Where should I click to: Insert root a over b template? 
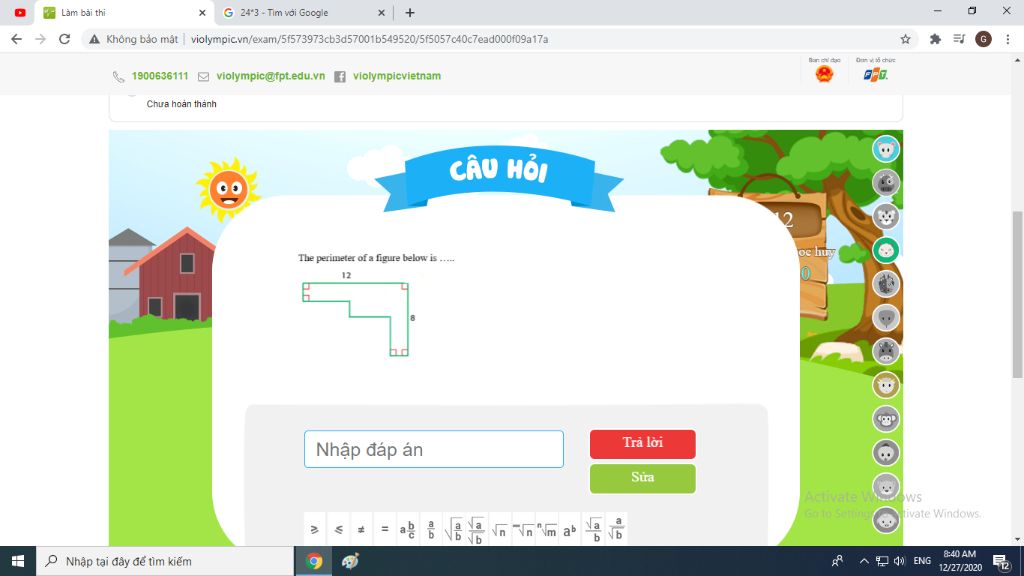(593, 529)
